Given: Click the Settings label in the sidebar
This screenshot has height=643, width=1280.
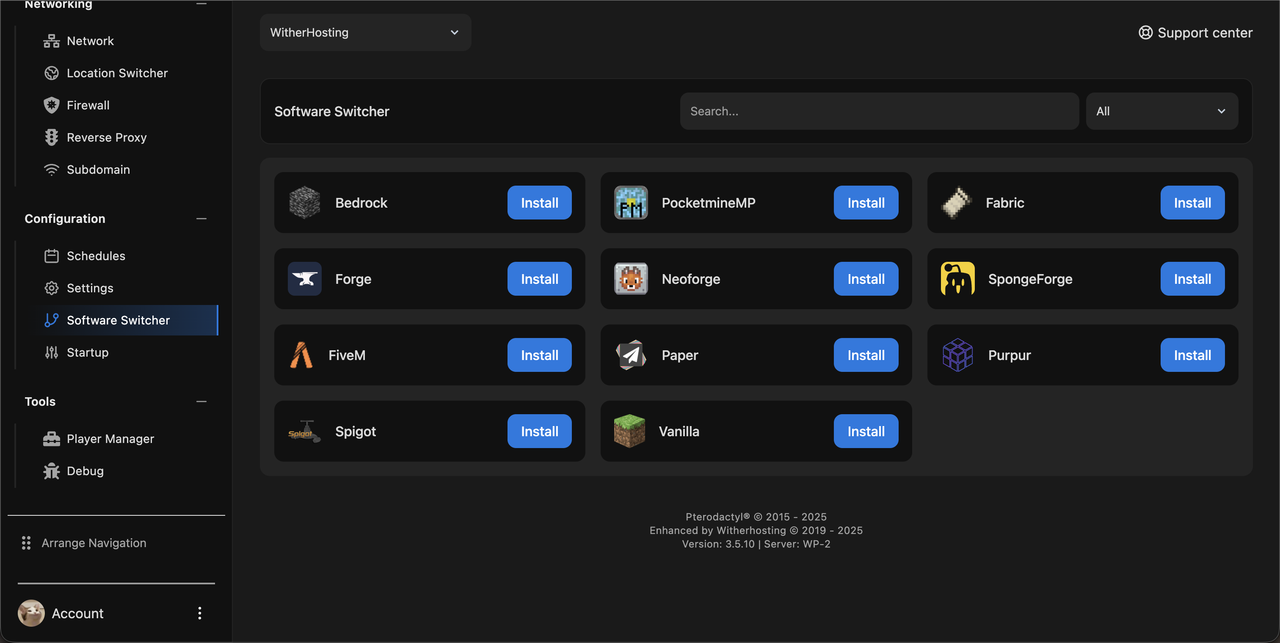Looking at the screenshot, I should click(90, 288).
